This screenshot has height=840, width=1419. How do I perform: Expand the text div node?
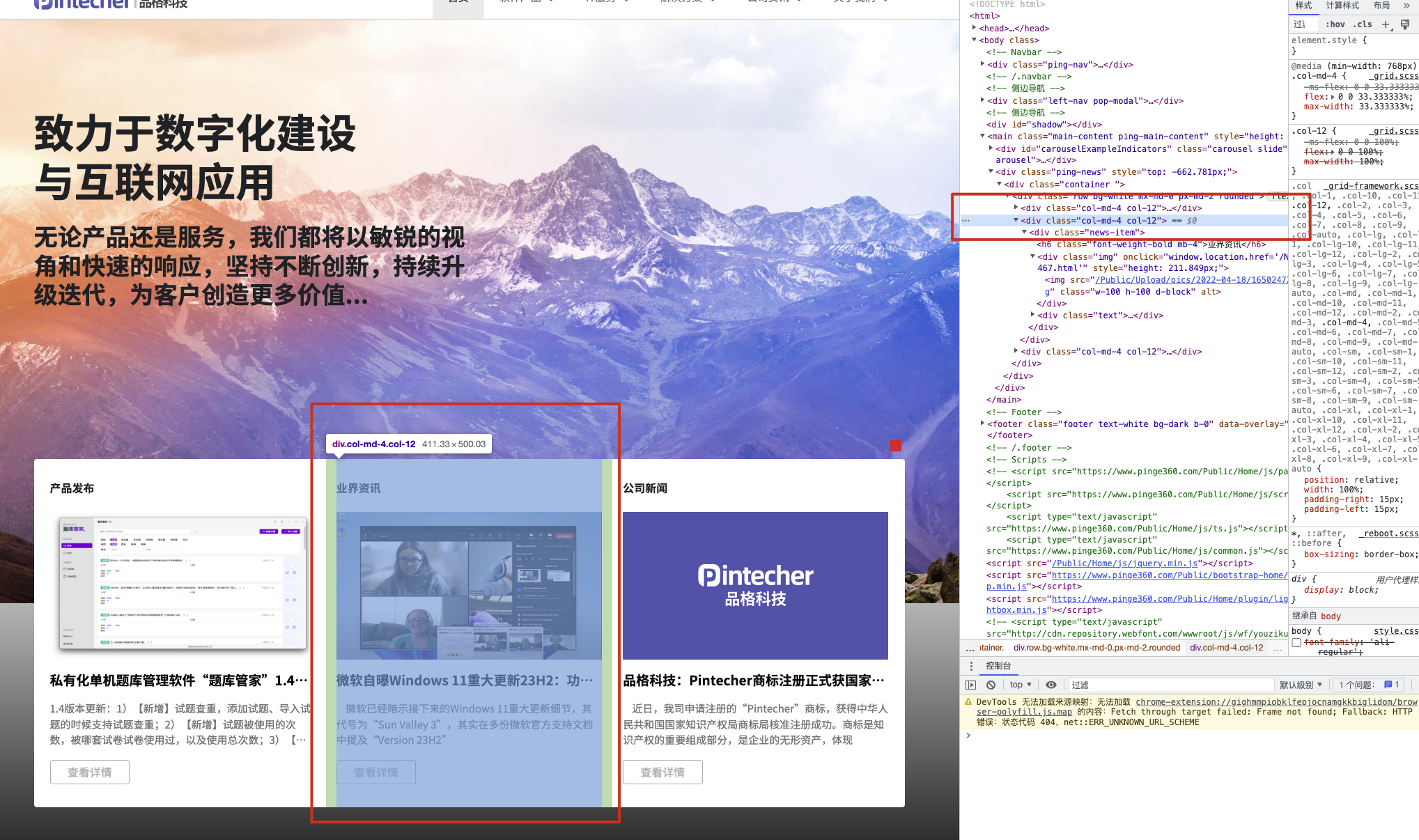pos(1032,315)
